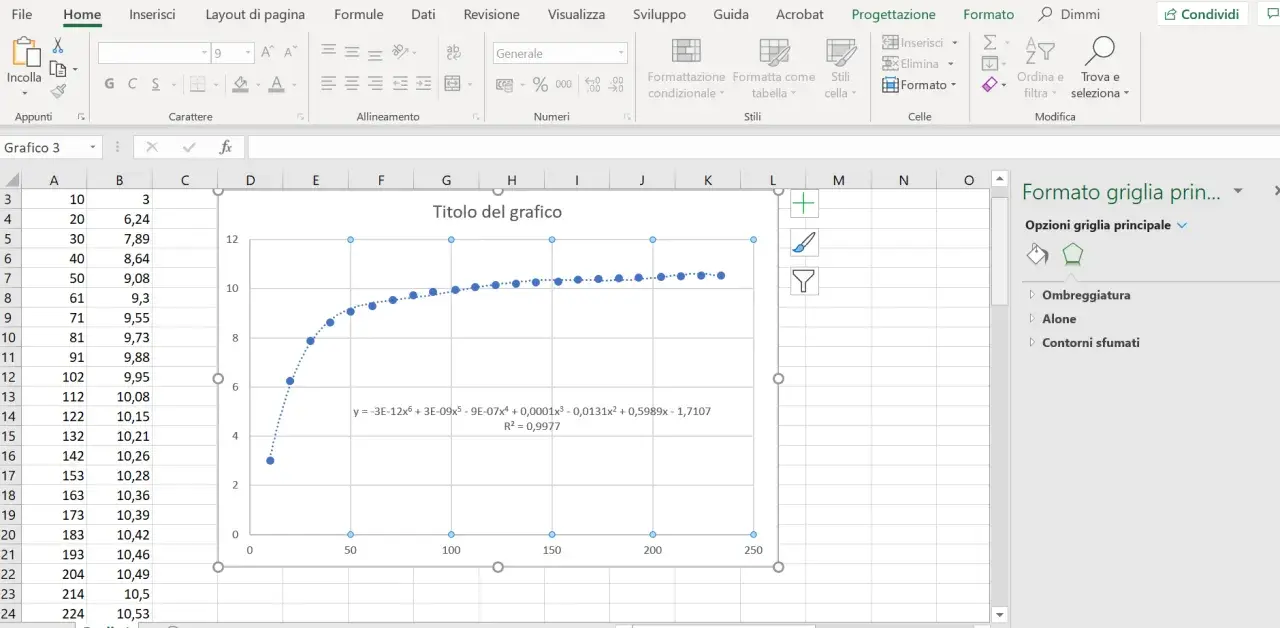The image size is (1280, 628).
Task: Click the Copy icon in Appunti
Action: coord(58,68)
